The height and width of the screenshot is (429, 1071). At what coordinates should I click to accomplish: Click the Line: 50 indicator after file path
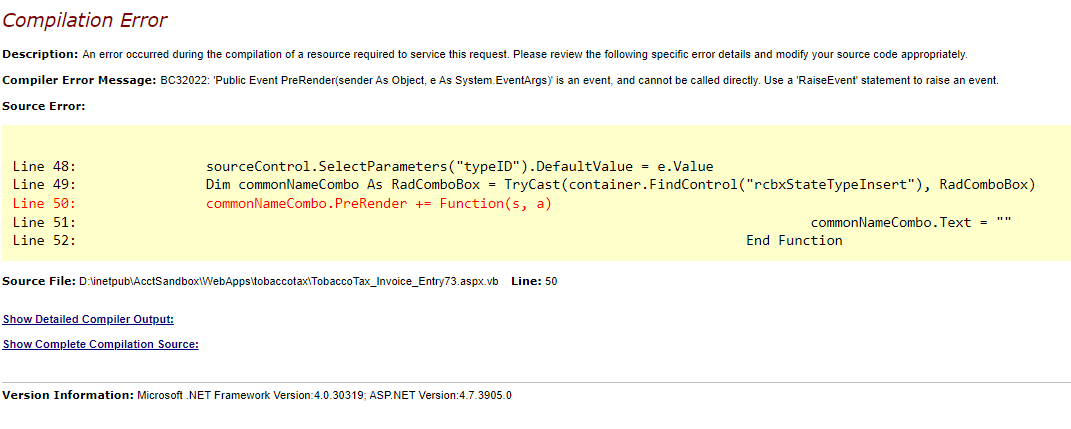click(534, 281)
